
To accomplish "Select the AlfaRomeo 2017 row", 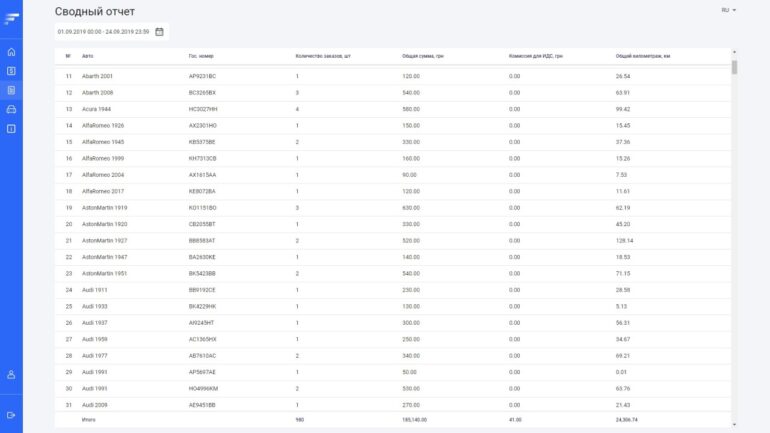I will [x=393, y=191].
